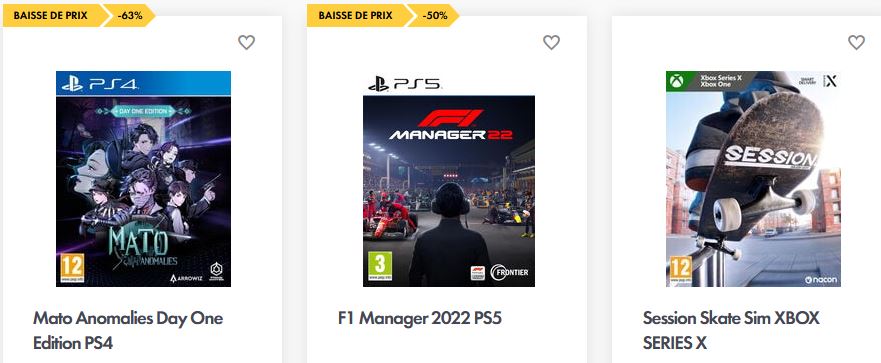Open Session Skate Sim XBOX SERIES X title
This screenshot has height=363, width=881.
pyautogui.click(x=731, y=330)
